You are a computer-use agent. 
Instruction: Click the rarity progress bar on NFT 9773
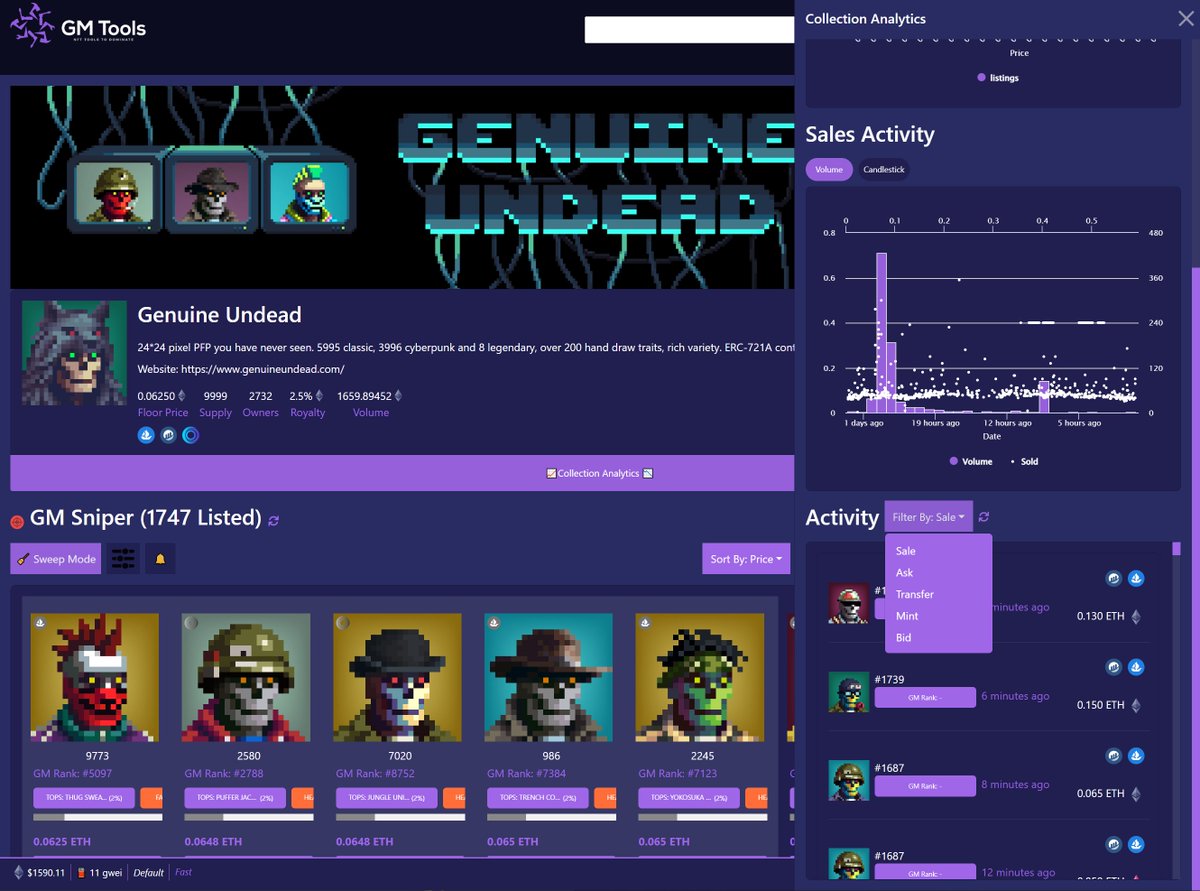click(97, 817)
